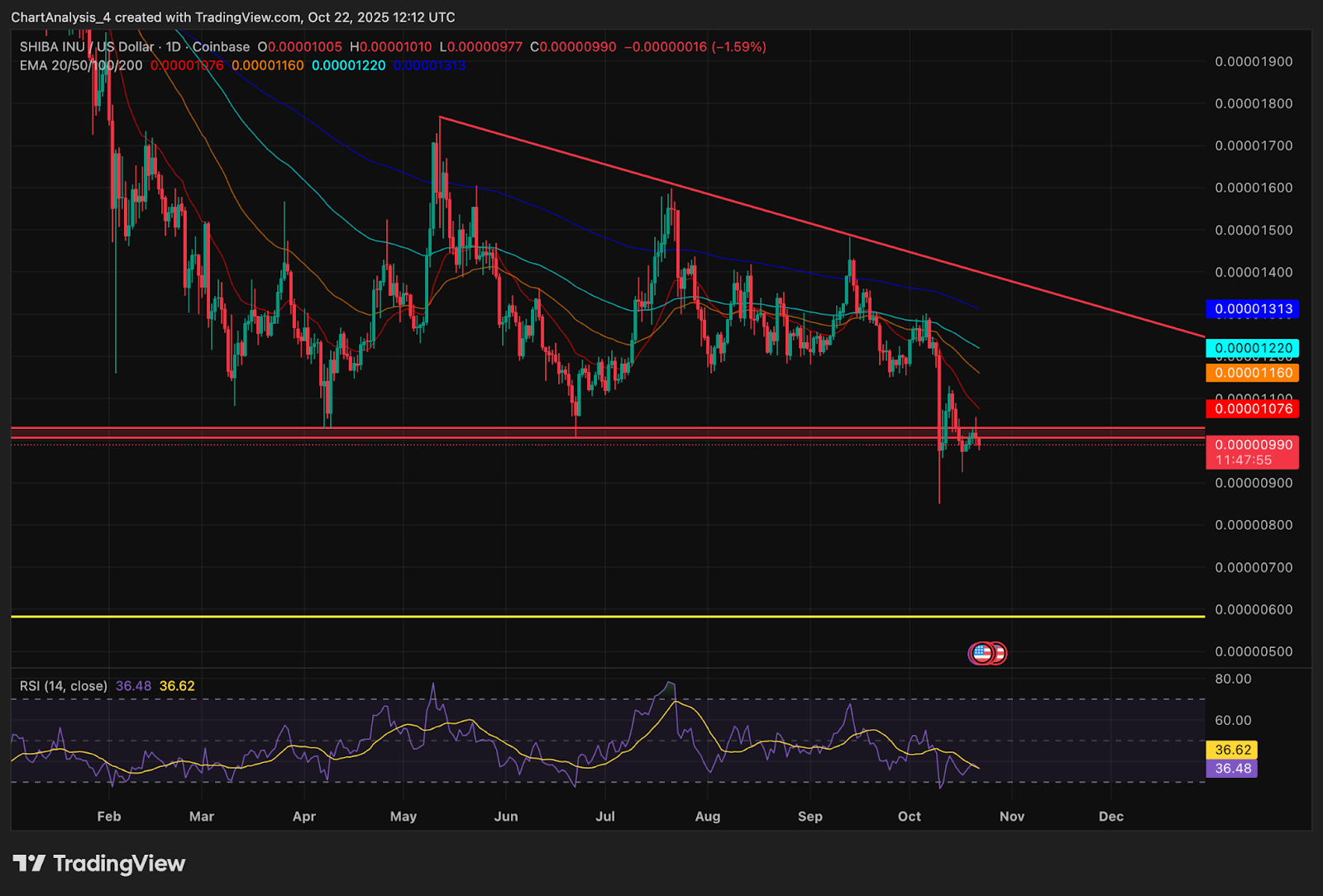Click the yellow 36.62 RSI axis tag
Viewport: 1323px width, 896px height.
(1232, 750)
